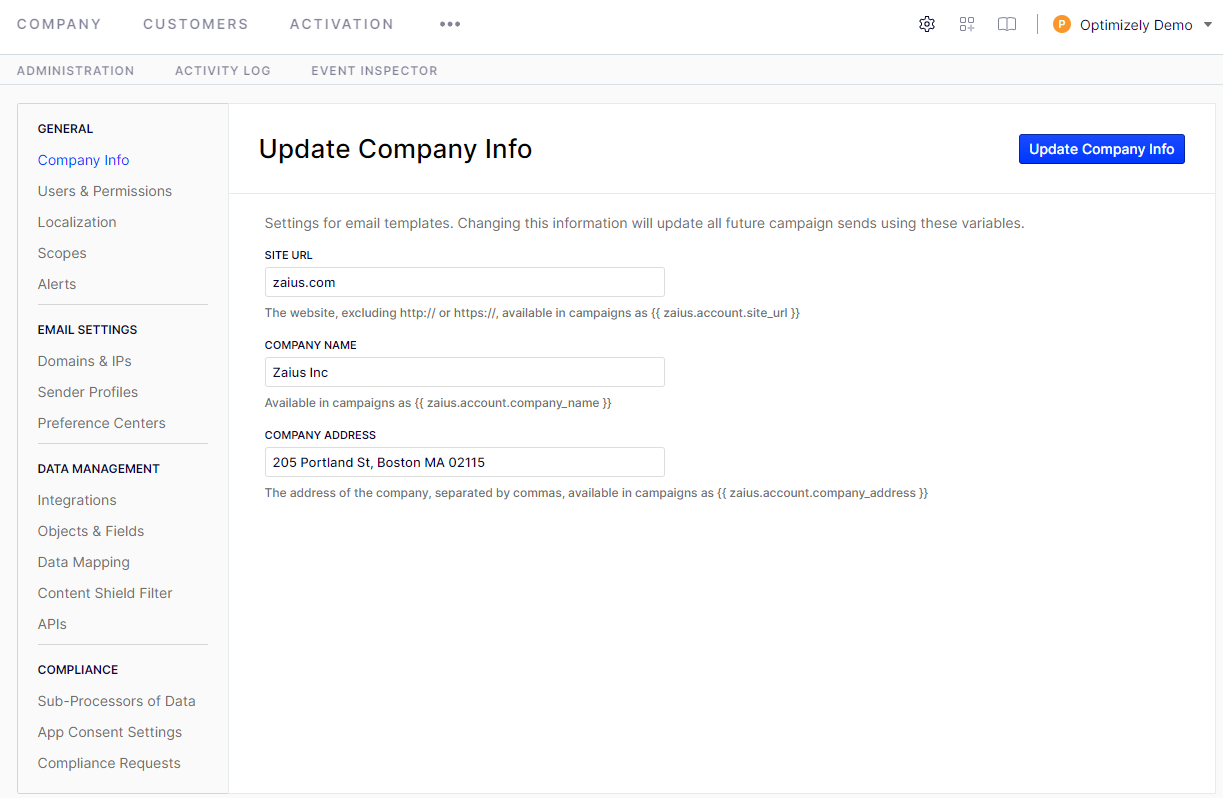Open Compliance Requests settings

108,762
